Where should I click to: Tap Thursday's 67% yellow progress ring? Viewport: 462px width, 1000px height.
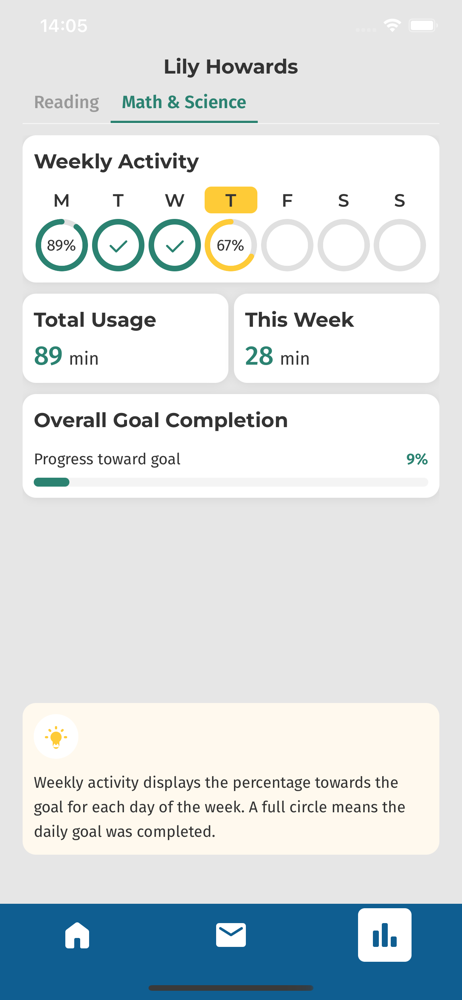tap(230, 246)
